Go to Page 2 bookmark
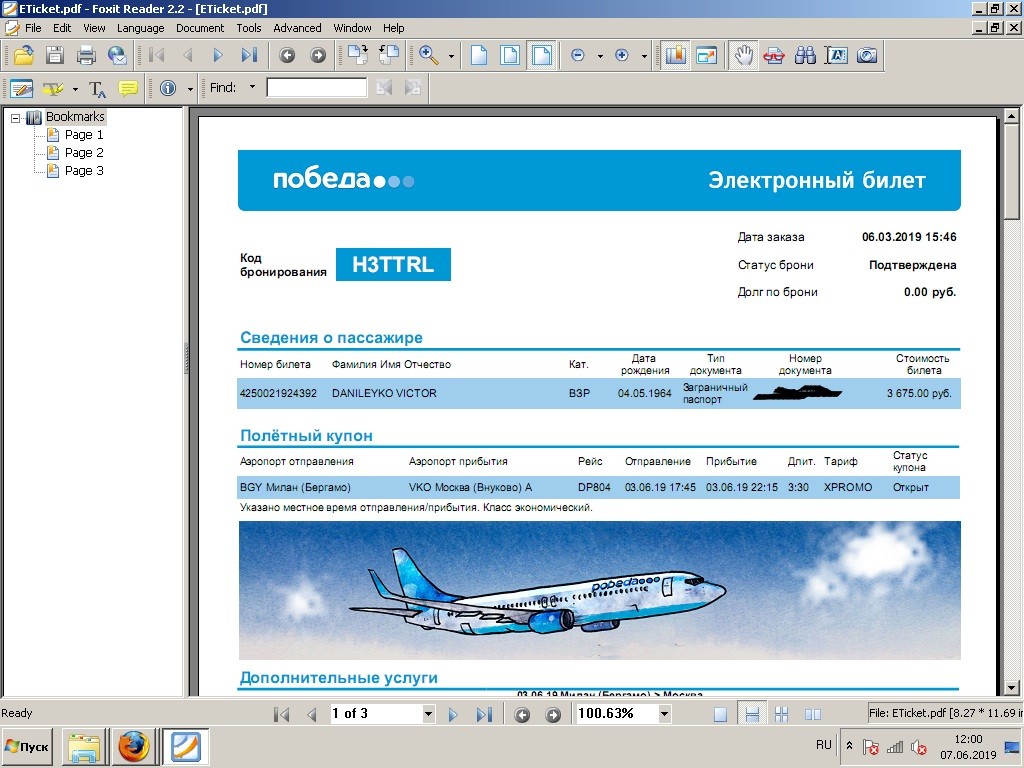 [x=84, y=153]
